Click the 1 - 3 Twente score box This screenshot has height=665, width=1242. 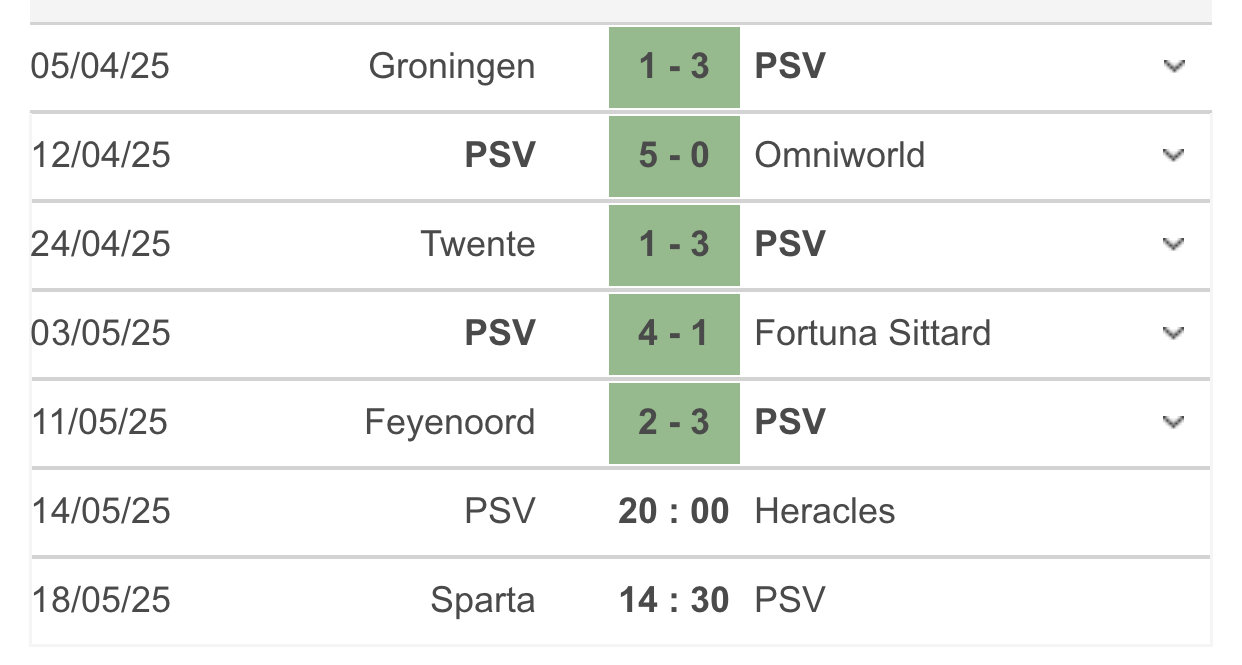(x=674, y=245)
